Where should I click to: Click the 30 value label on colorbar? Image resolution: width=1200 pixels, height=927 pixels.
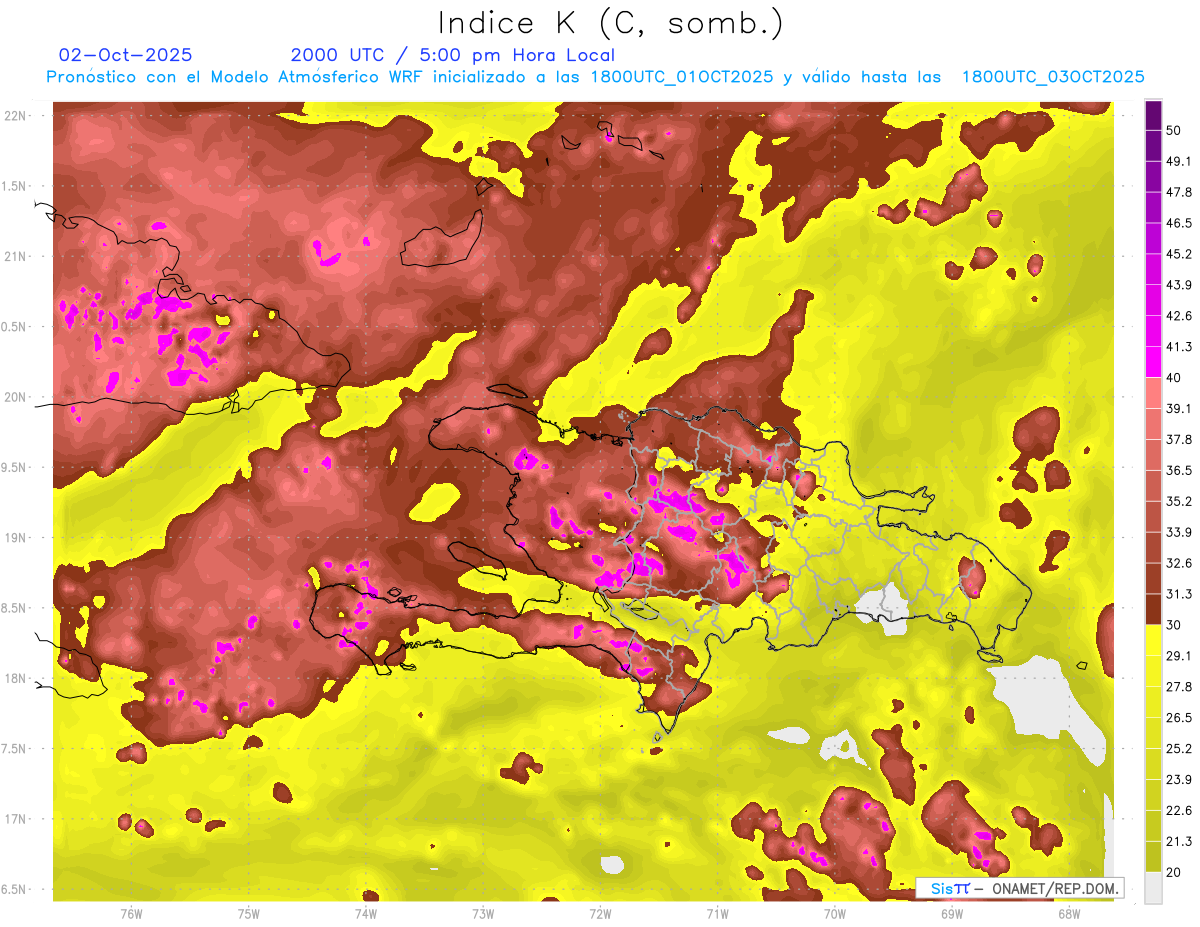(x=1174, y=624)
